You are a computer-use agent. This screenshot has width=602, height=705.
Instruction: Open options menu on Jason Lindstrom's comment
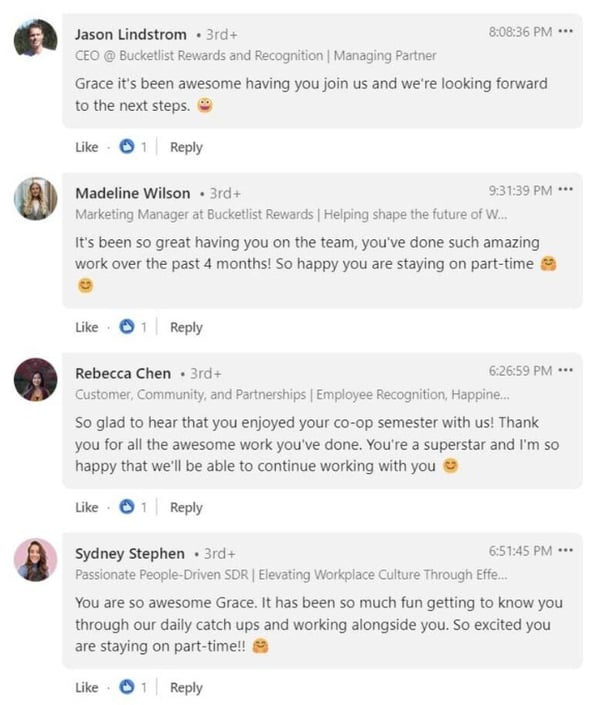(x=566, y=32)
